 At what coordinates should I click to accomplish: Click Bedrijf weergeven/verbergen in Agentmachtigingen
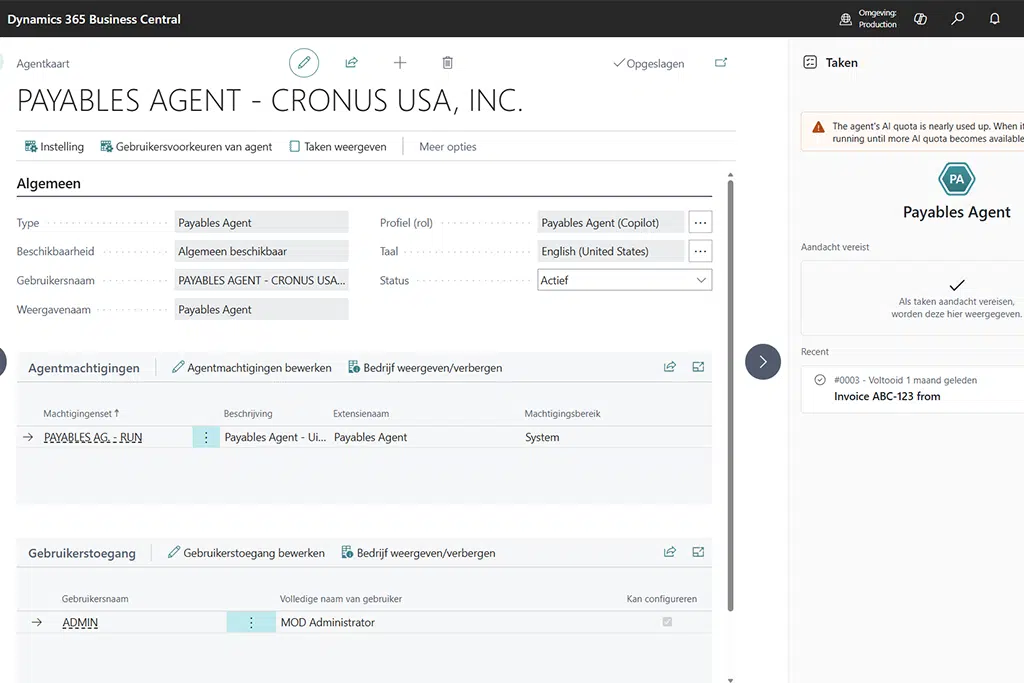click(425, 368)
